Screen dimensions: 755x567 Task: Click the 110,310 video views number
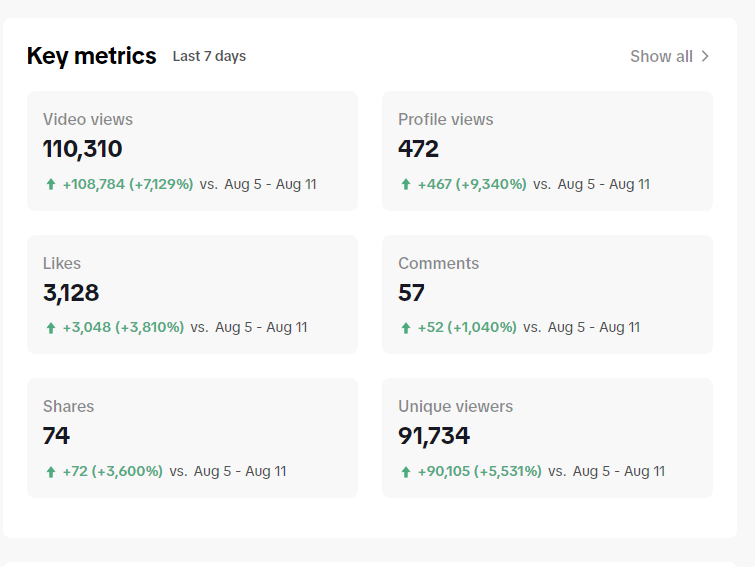pos(82,149)
